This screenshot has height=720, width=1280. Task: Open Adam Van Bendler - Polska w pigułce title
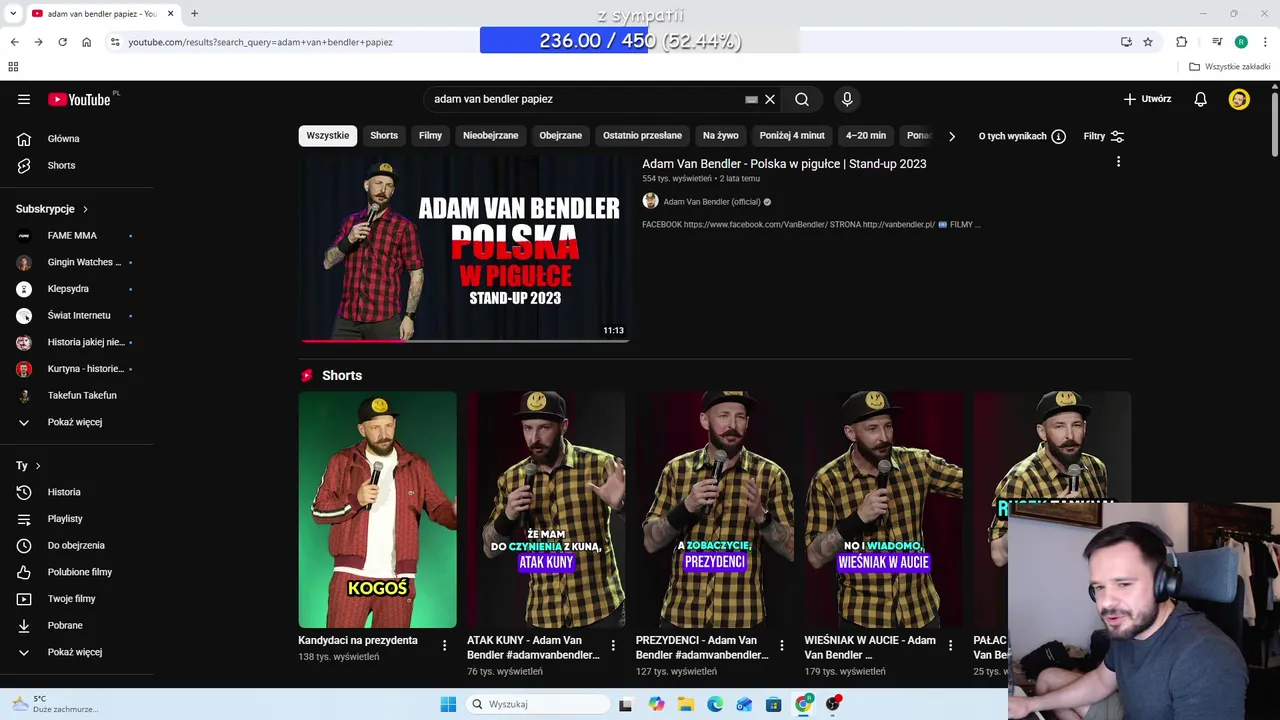(784, 164)
